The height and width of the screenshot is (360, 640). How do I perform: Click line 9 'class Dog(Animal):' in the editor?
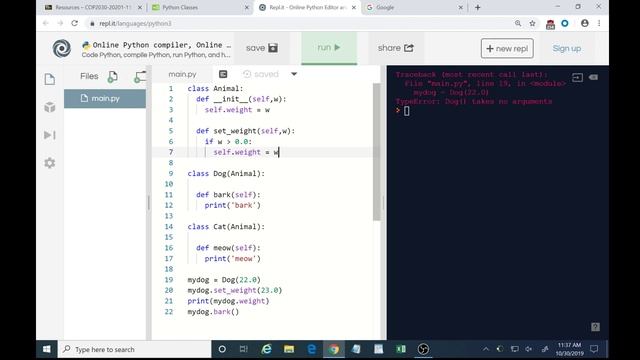click(226, 173)
